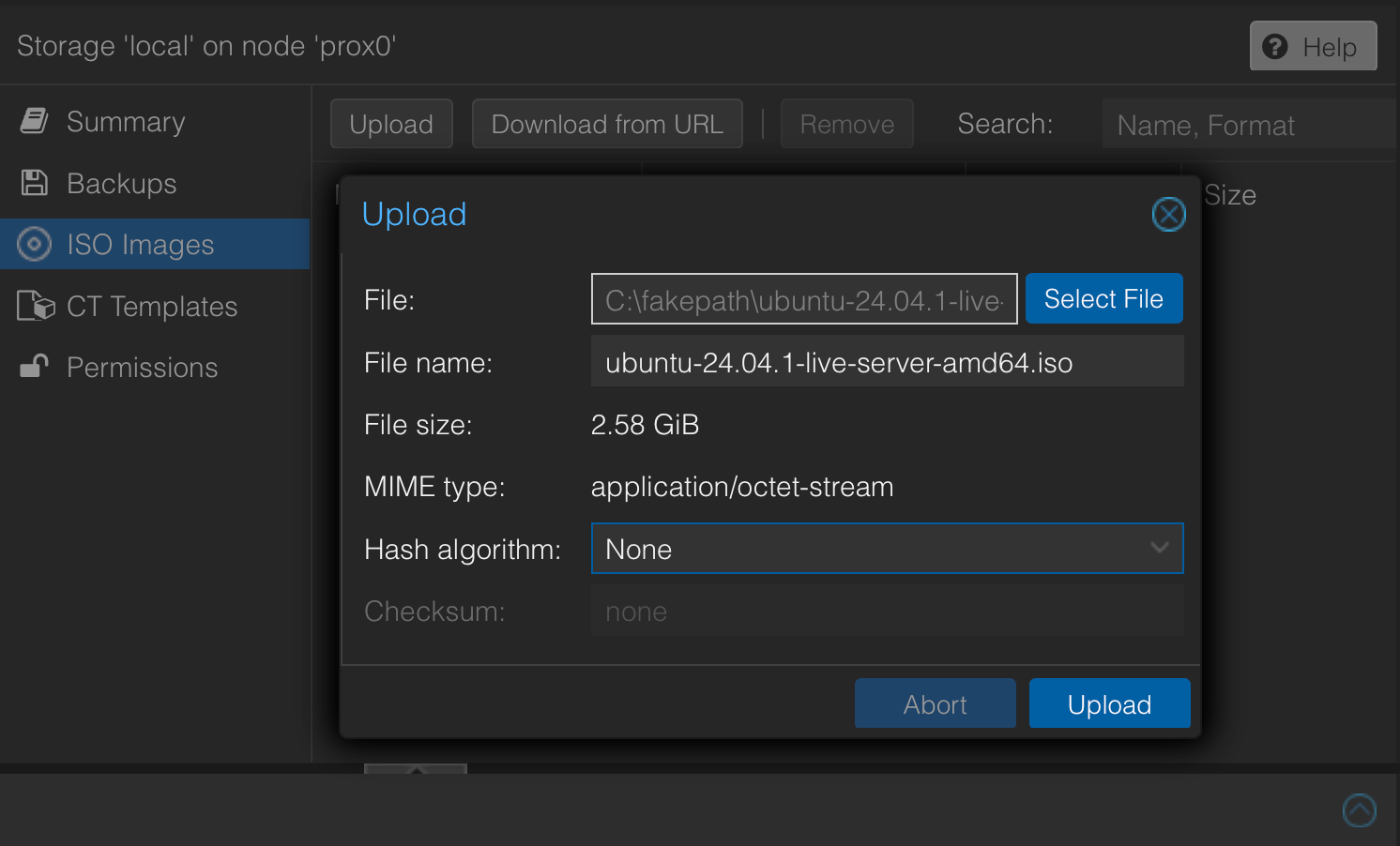Screen dimensions: 1400x846
Task: Click the Backups floppy disk icon
Action: 35,183
